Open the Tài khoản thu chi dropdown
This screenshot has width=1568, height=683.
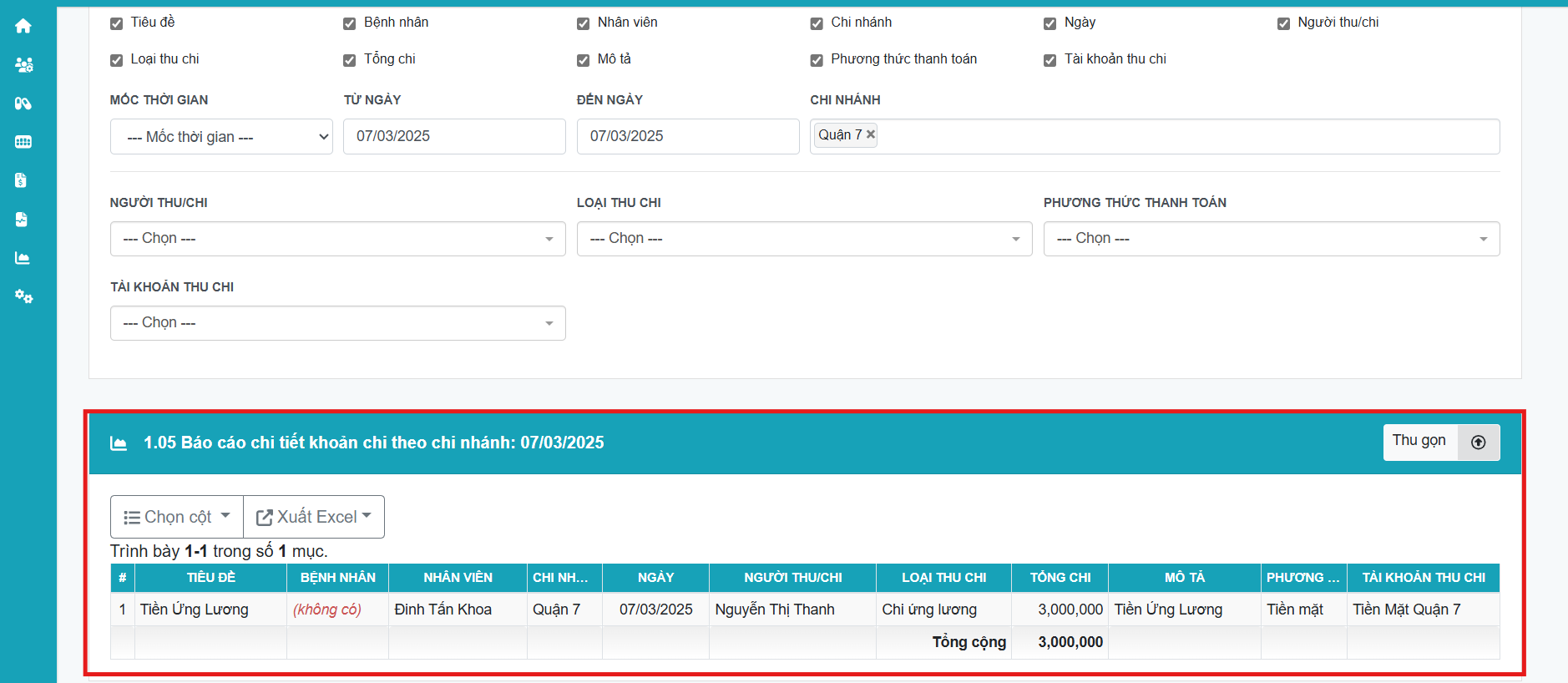tap(337, 323)
